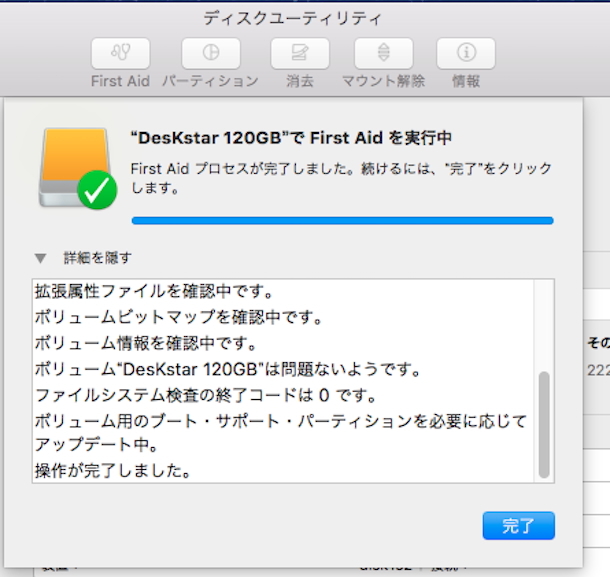Open the 情報 info toolbar button
610x577 pixels.
[x=466, y=53]
